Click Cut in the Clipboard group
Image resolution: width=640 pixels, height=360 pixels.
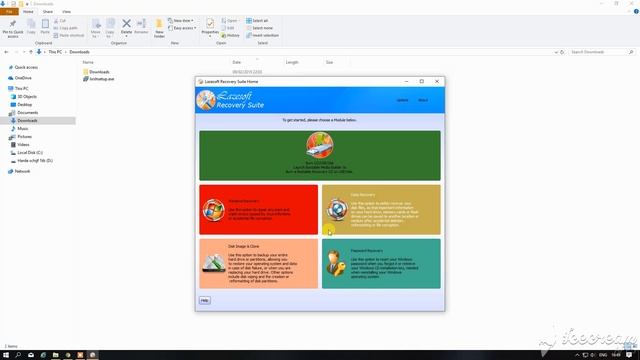[x=60, y=20]
